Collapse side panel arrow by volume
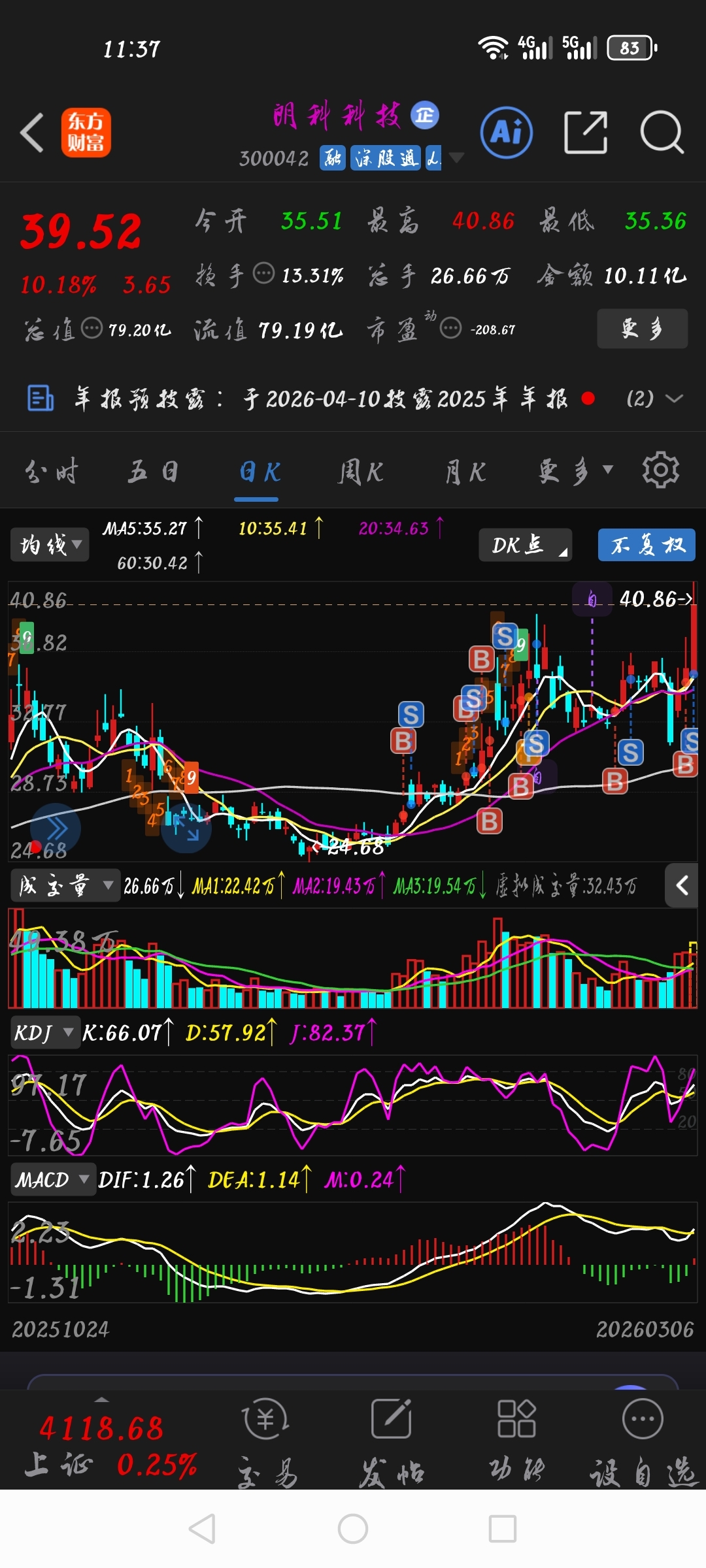706x1568 pixels. pyautogui.click(x=682, y=885)
